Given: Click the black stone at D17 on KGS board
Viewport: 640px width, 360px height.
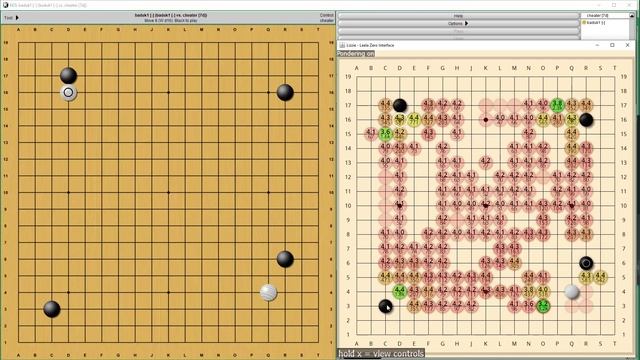Looking at the screenshot, I should [x=68, y=76].
